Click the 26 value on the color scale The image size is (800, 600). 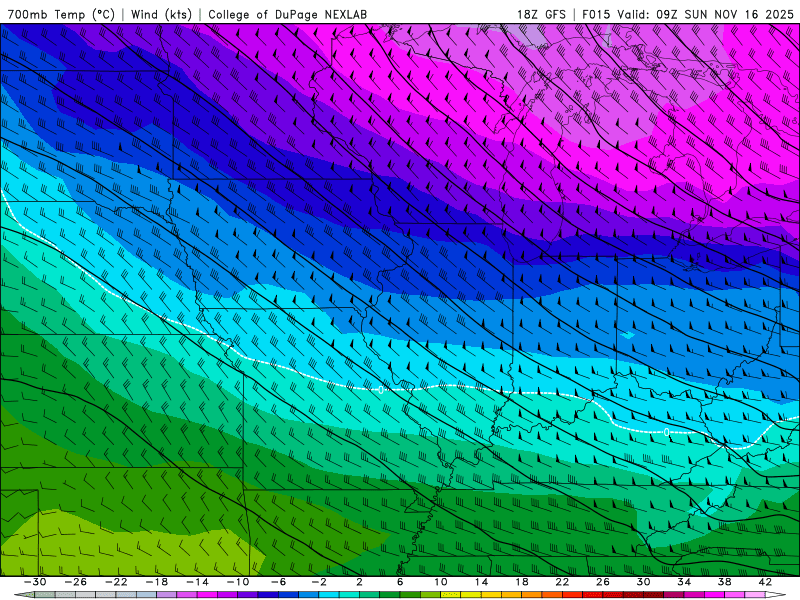603,582
